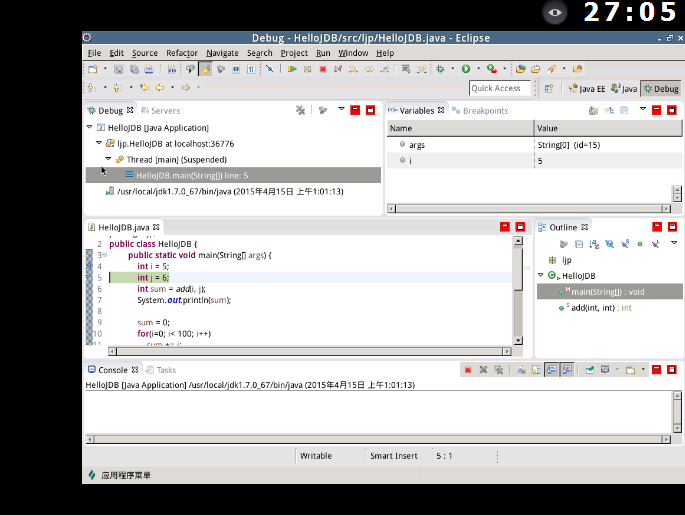This screenshot has height=516, width=685.
Task: Toggle the highlighted Mark Occurrences button
Action: click(205, 69)
